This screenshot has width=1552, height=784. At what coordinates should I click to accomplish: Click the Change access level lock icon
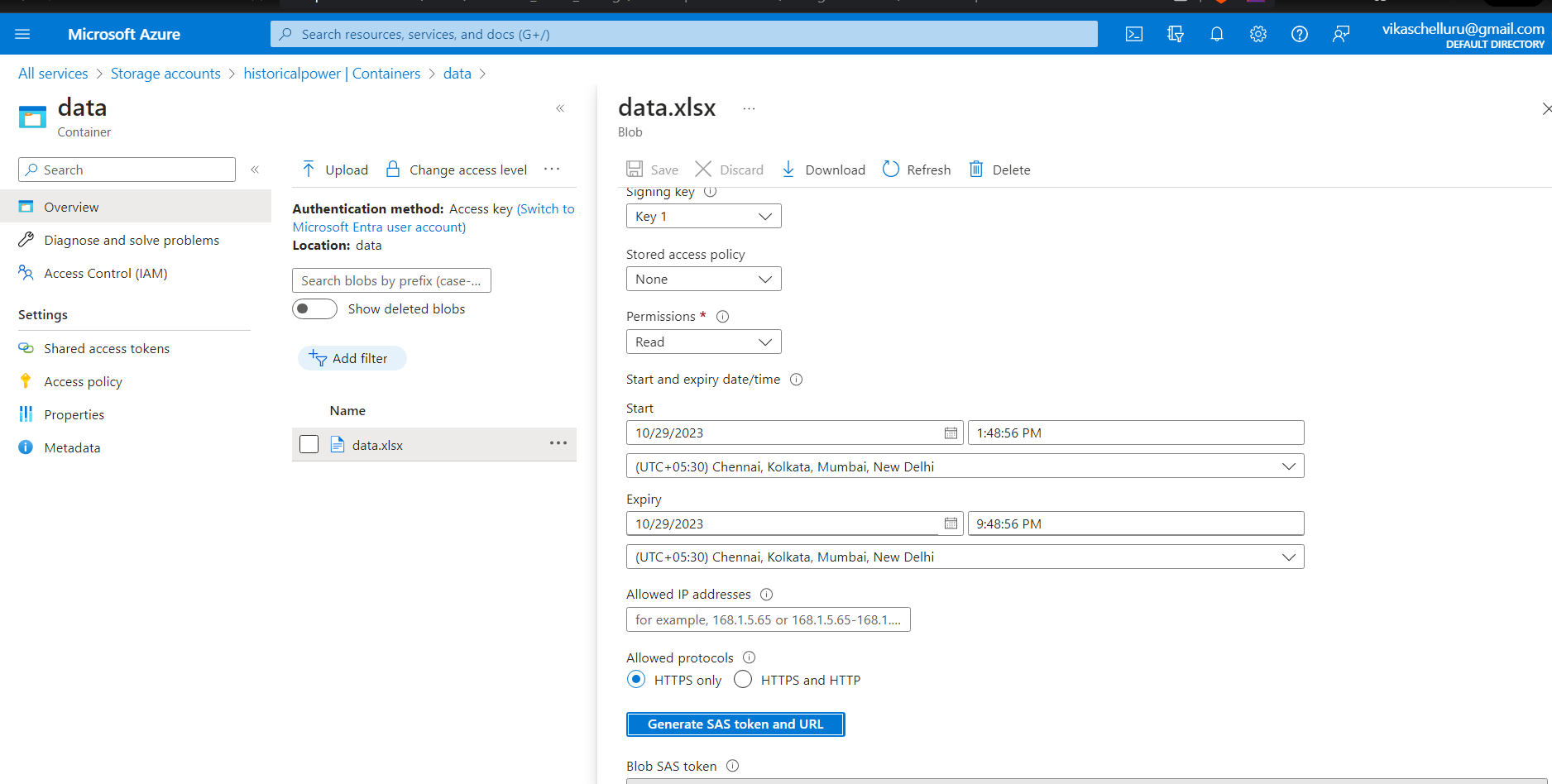point(393,169)
